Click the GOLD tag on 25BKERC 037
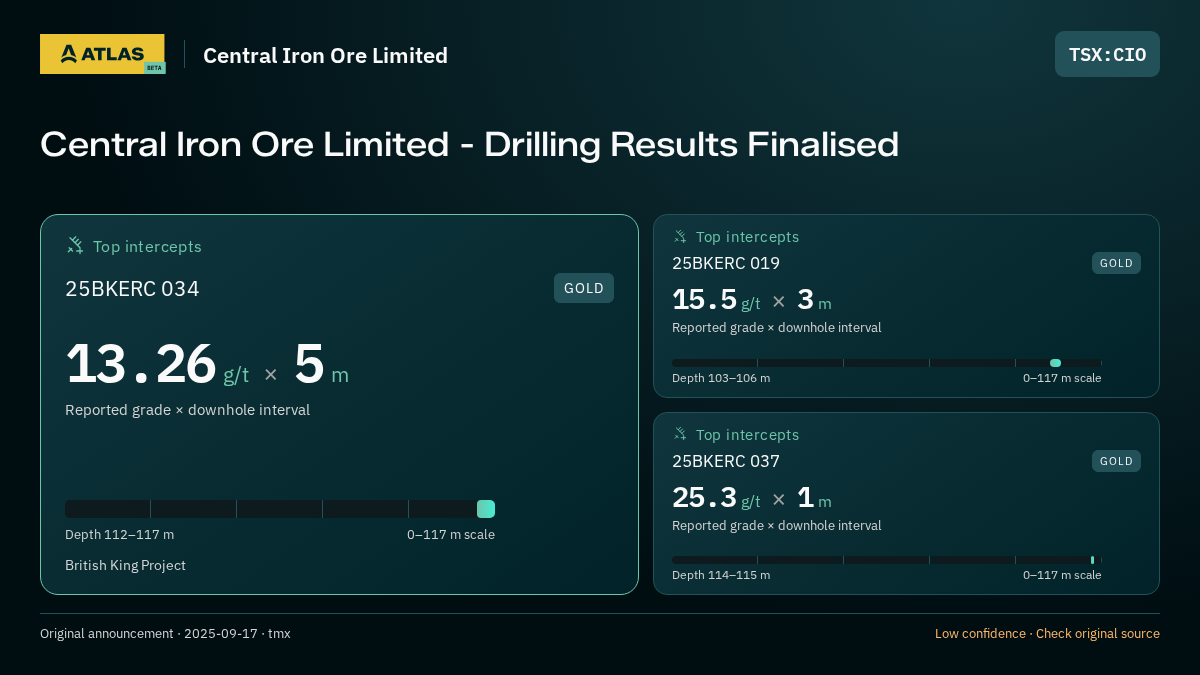This screenshot has height=675, width=1200. tap(1116, 461)
